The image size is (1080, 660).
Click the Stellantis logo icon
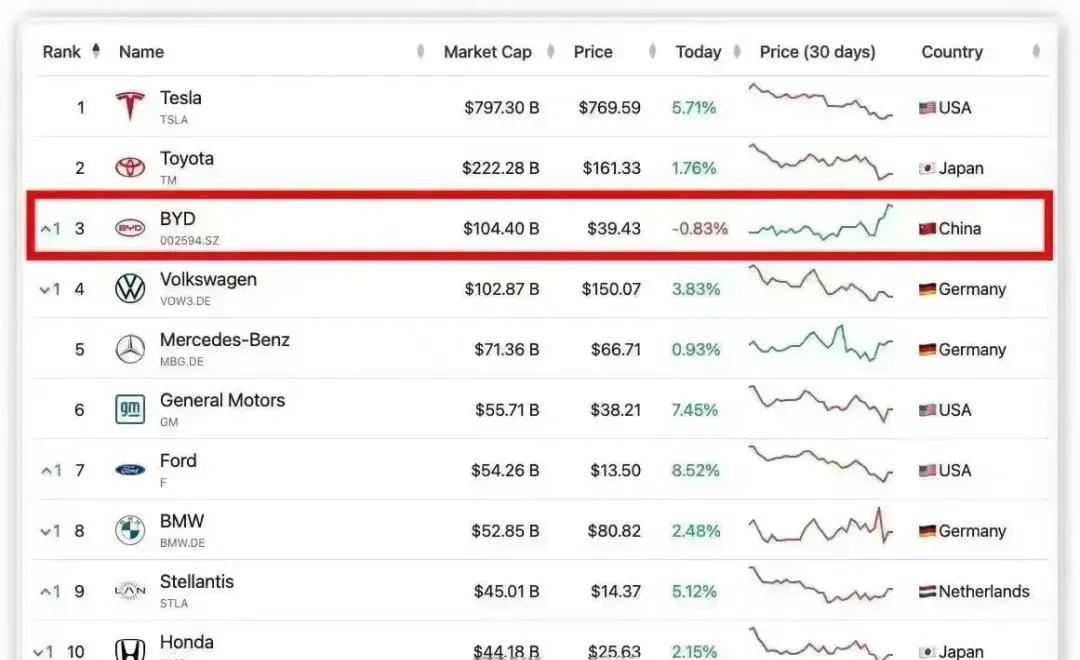[x=130, y=591]
